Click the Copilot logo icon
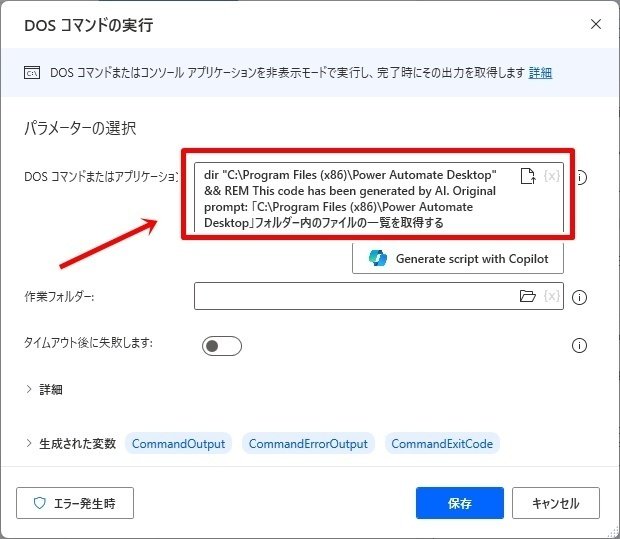The width and height of the screenshot is (620, 539). pyautogui.click(x=377, y=258)
